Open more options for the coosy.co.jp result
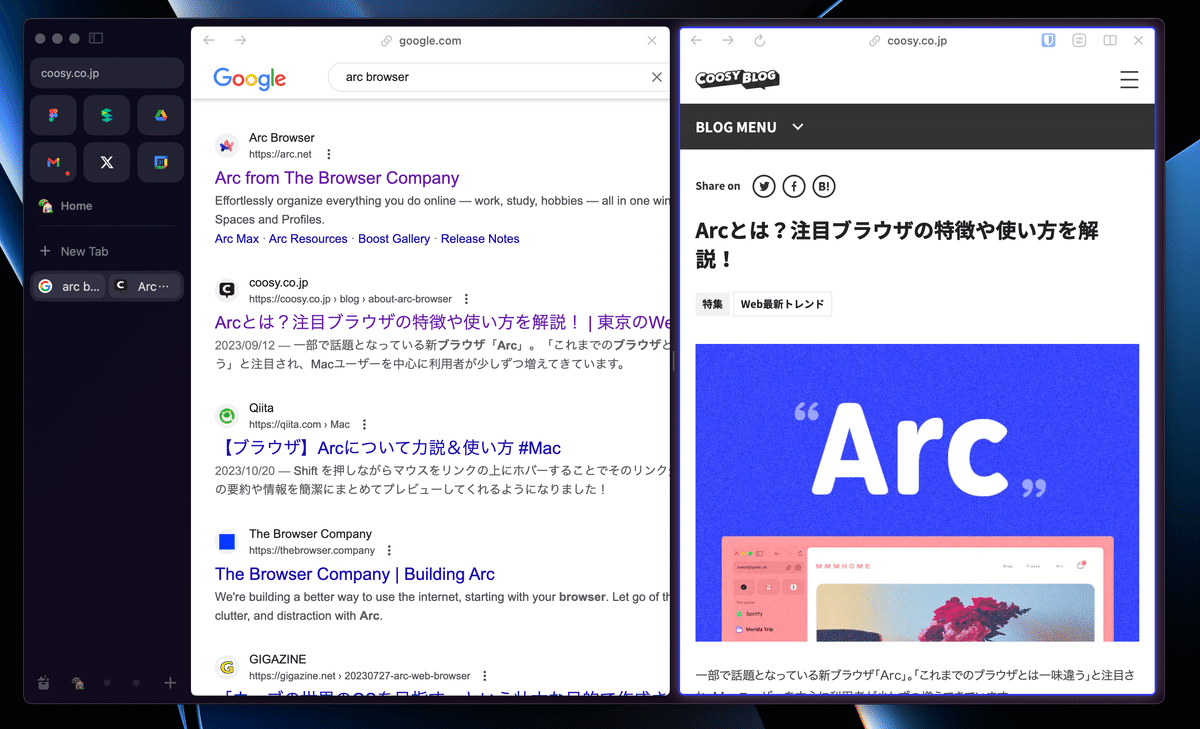Image resolution: width=1200 pixels, height=729 pixels. click(466, 299)
